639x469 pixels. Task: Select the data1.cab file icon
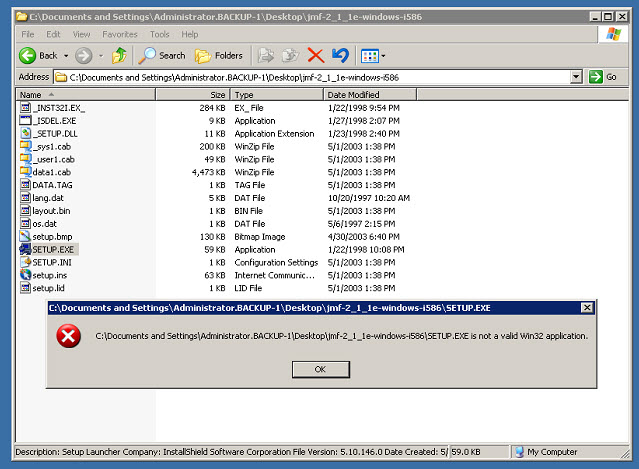click(x=25, y=172)
